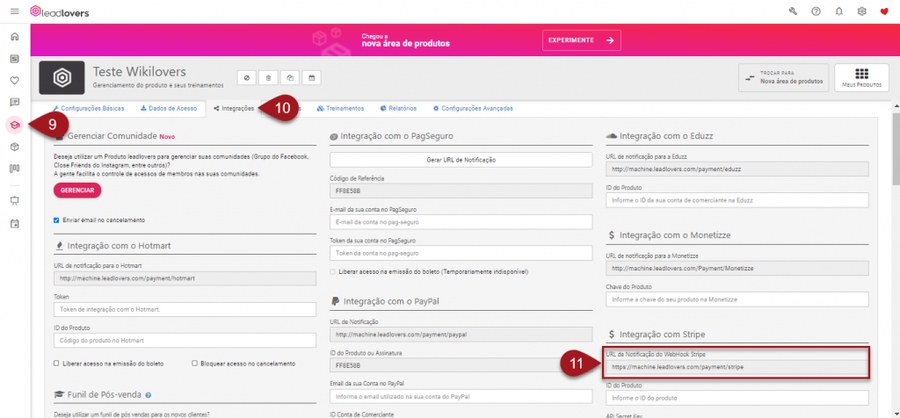
Task: Click the cube icon in sidebar
Action: click(x=14, y=147)
